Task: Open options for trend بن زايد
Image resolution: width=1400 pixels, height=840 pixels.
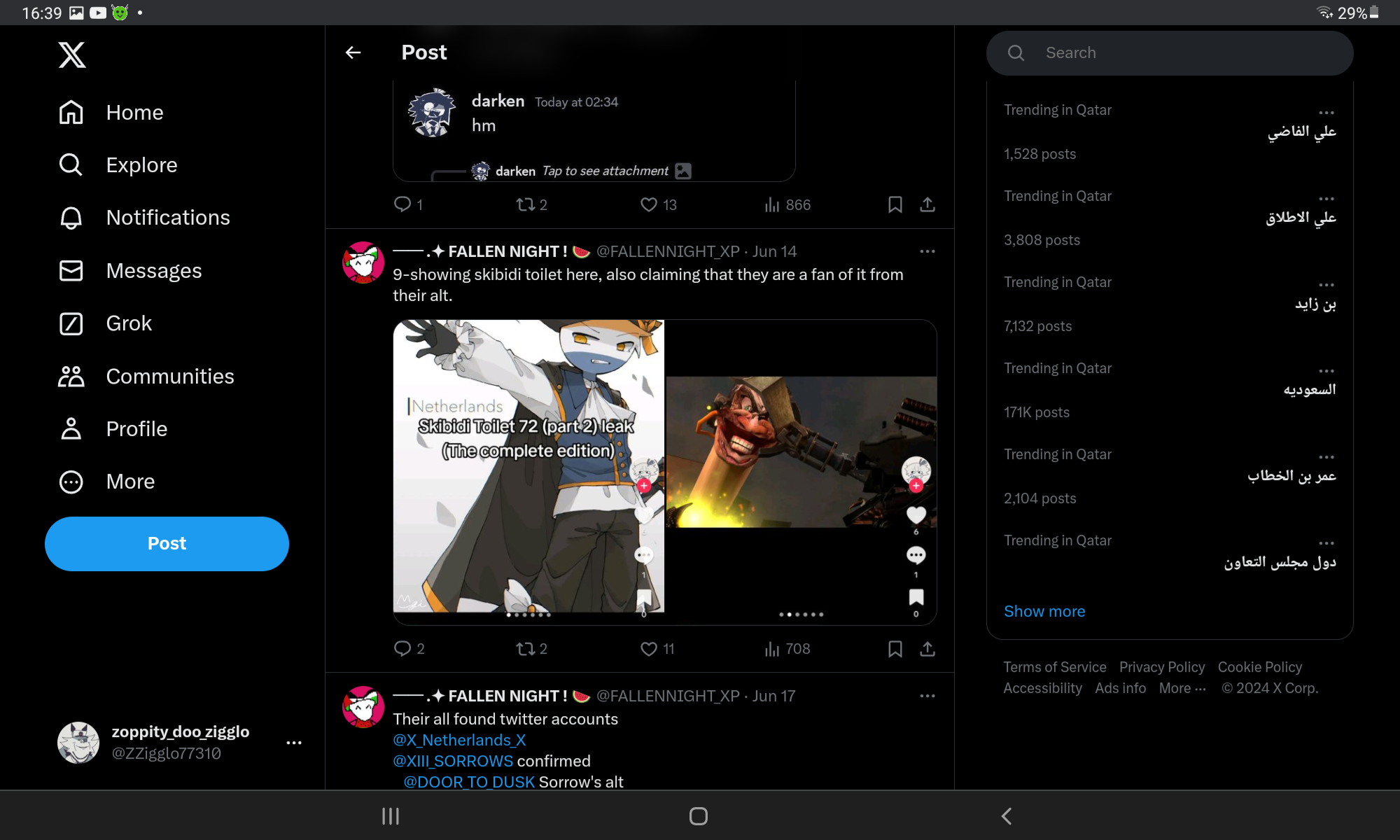Action: click(1326, 284)
